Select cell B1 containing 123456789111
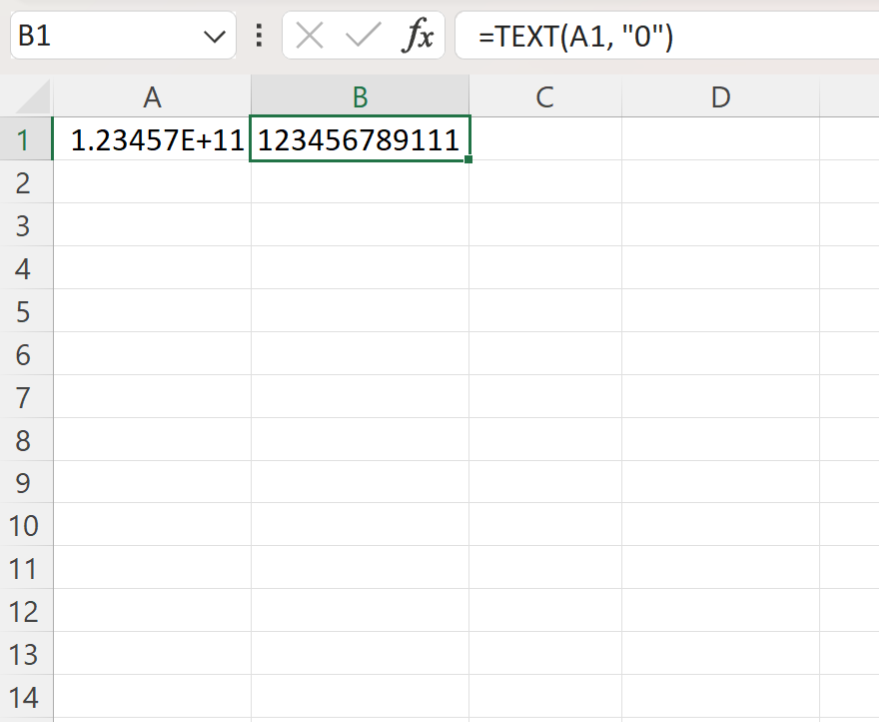Image resolution: width=879 pixels, height=722 pixels. (x=359, y=138)
